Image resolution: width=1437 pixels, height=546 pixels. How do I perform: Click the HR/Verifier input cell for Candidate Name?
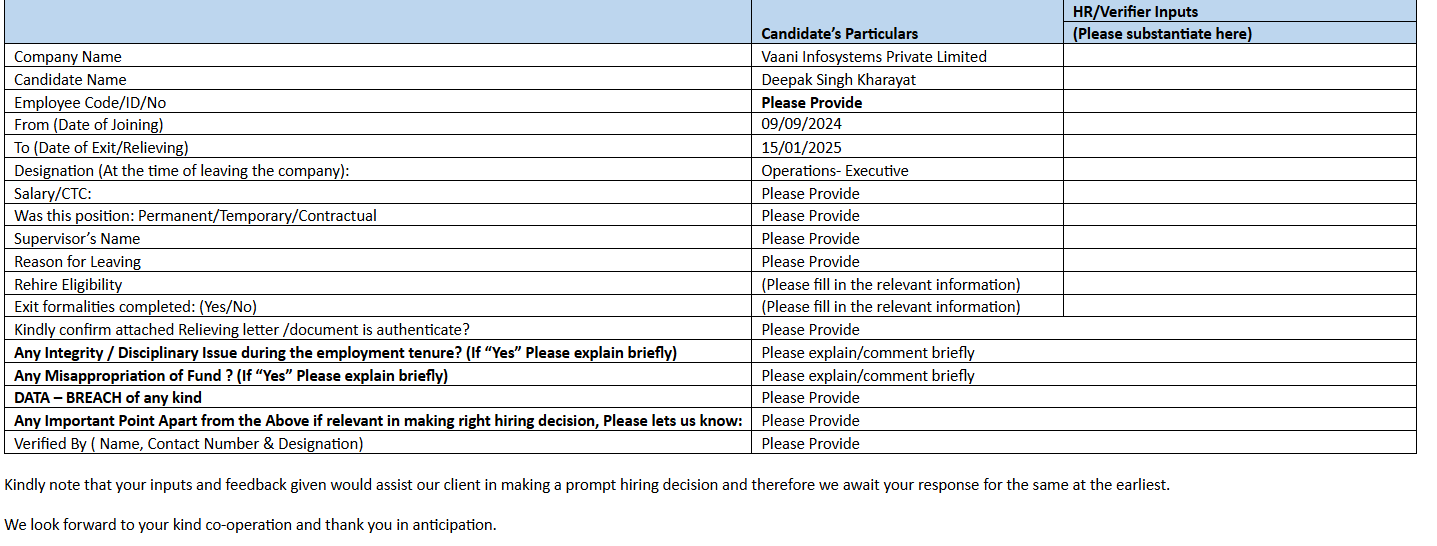click(1239, 79)
